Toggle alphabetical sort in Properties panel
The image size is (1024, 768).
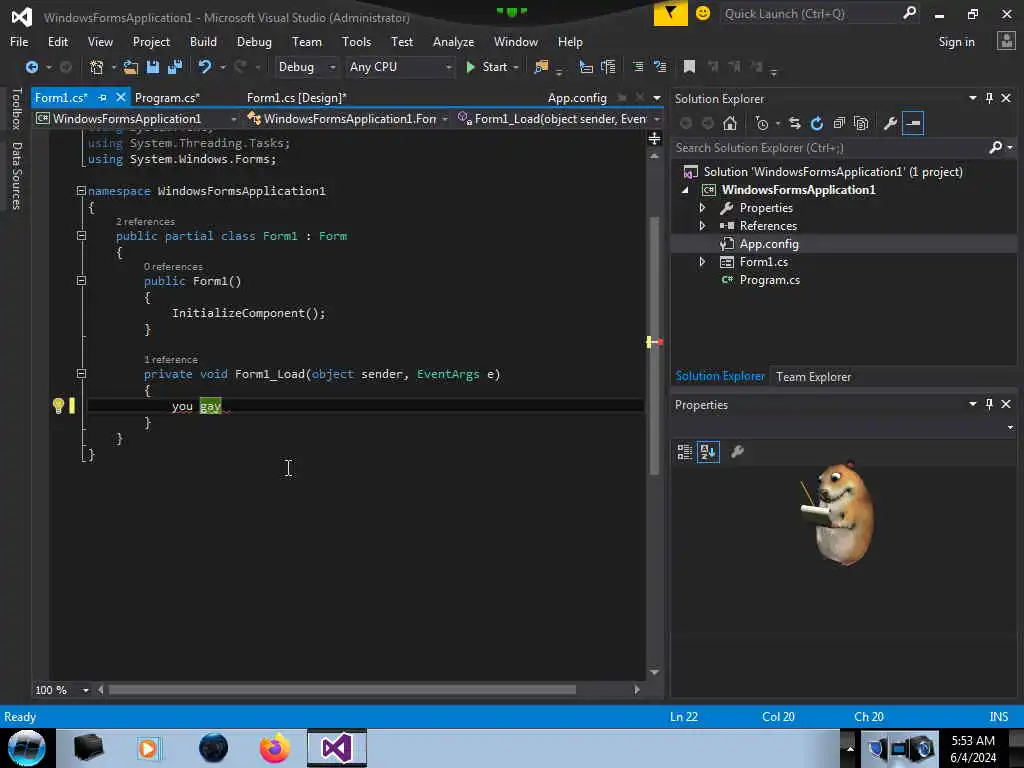tap(708, 451)
